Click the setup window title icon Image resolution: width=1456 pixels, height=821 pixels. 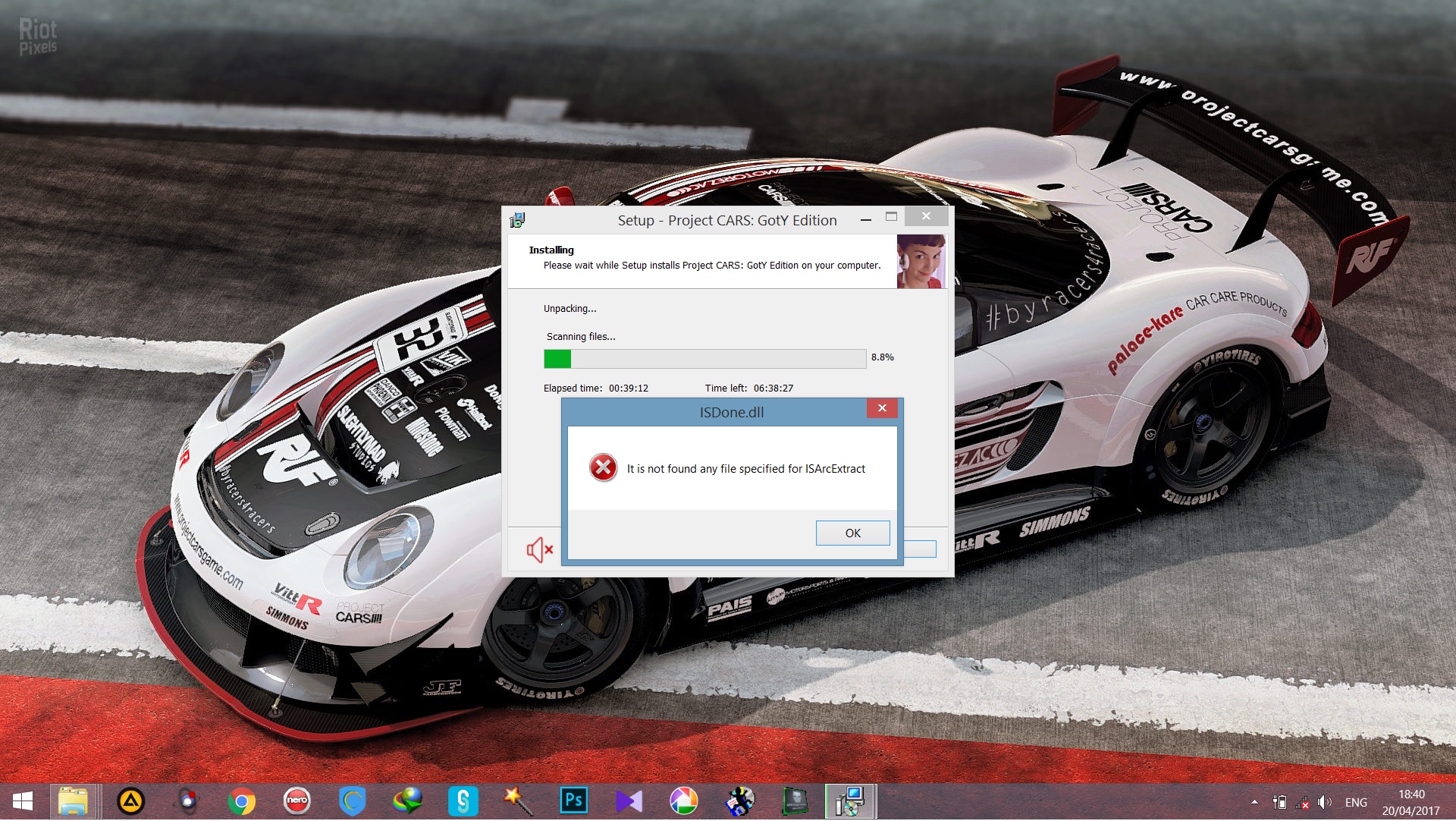point(517,221)
